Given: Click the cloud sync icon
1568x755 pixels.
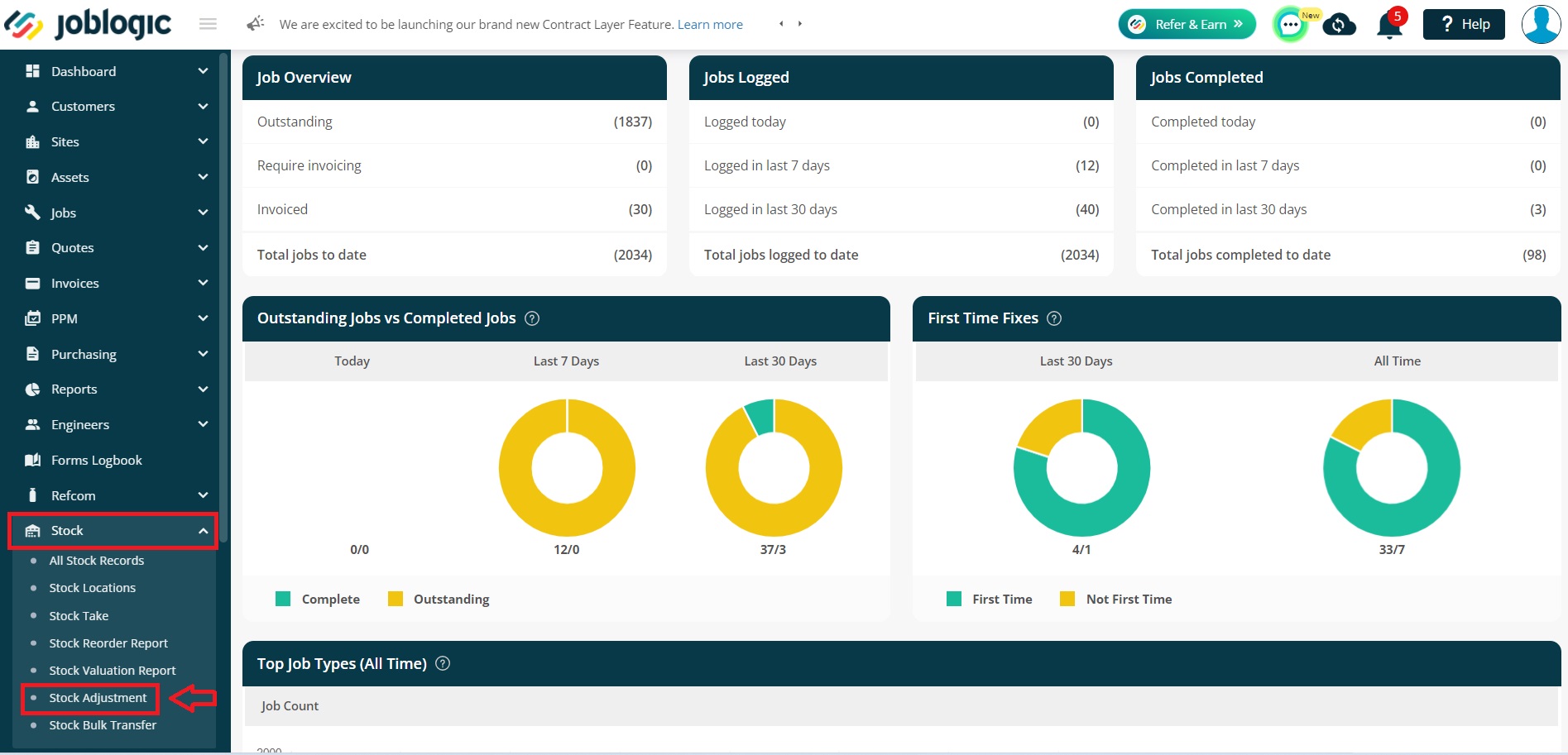Looking at the screenshot, I should 1339,25.
